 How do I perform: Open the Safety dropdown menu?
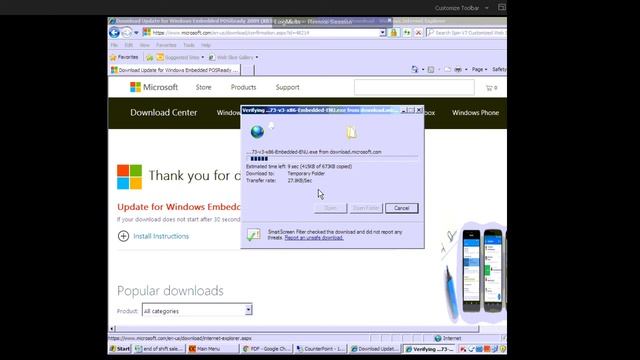coord(499,70)
